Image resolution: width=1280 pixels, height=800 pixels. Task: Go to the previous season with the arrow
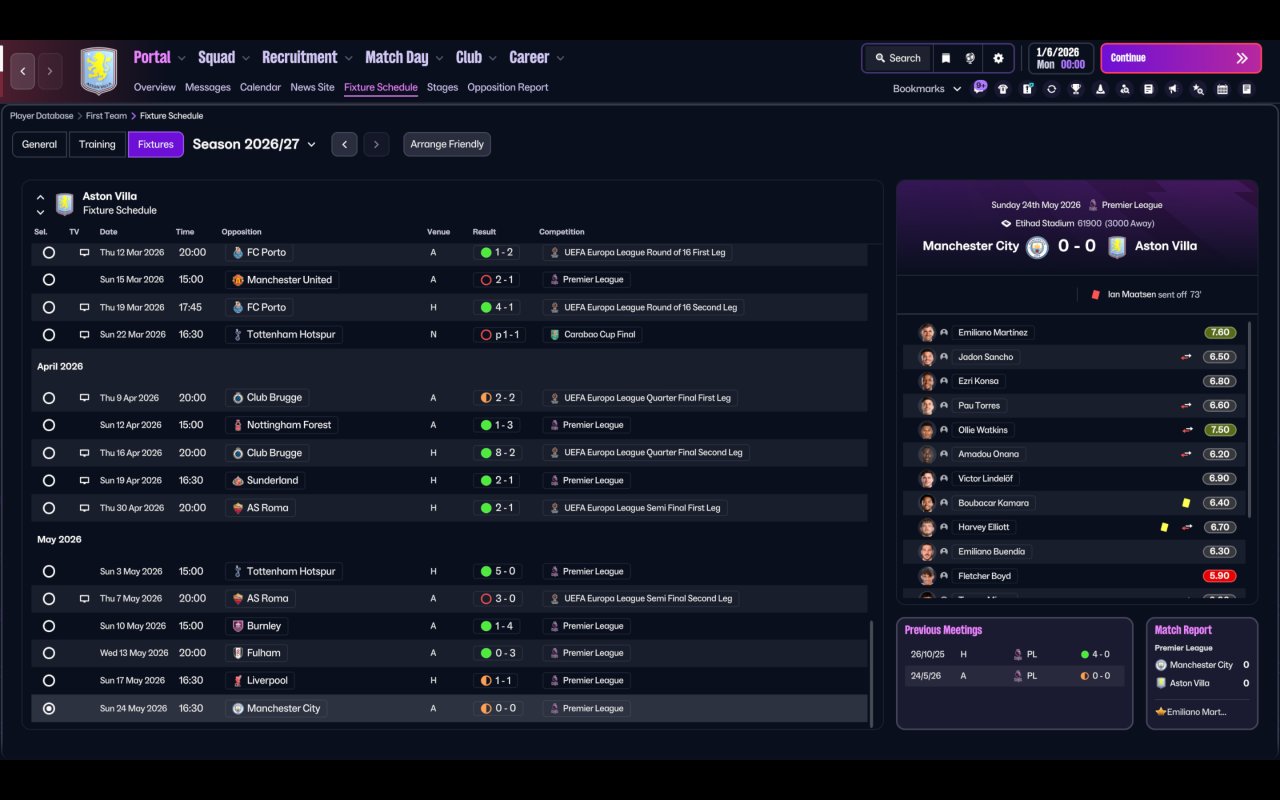[x=344, y=144]
